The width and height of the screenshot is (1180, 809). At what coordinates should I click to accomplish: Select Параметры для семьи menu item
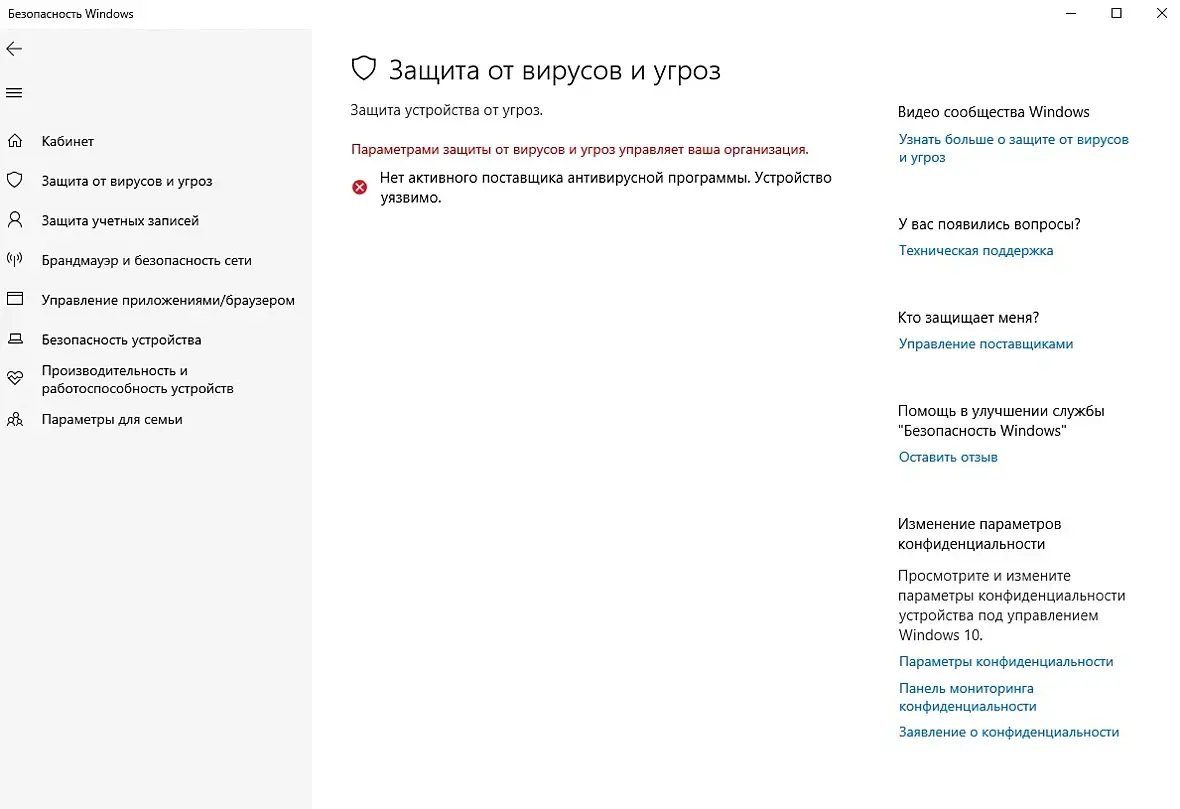coord(112,420)
